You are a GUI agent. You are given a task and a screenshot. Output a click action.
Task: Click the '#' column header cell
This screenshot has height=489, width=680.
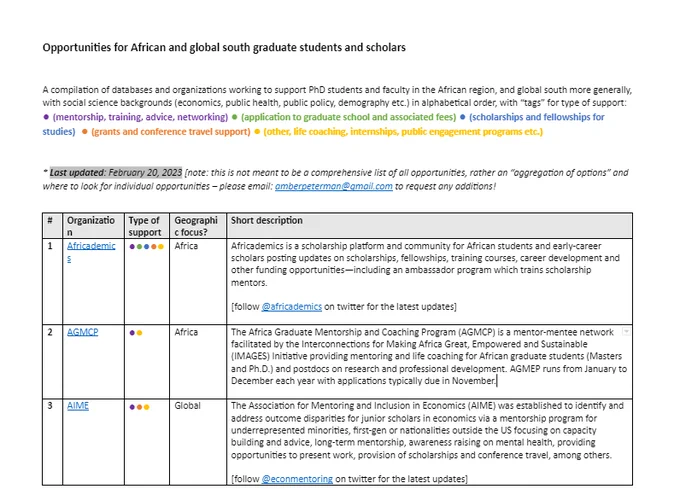52,225
